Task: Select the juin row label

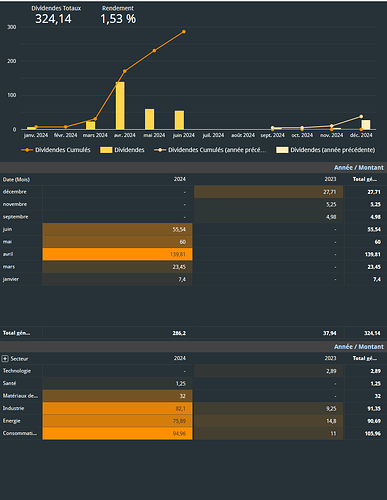Action: tap(7, 229)
